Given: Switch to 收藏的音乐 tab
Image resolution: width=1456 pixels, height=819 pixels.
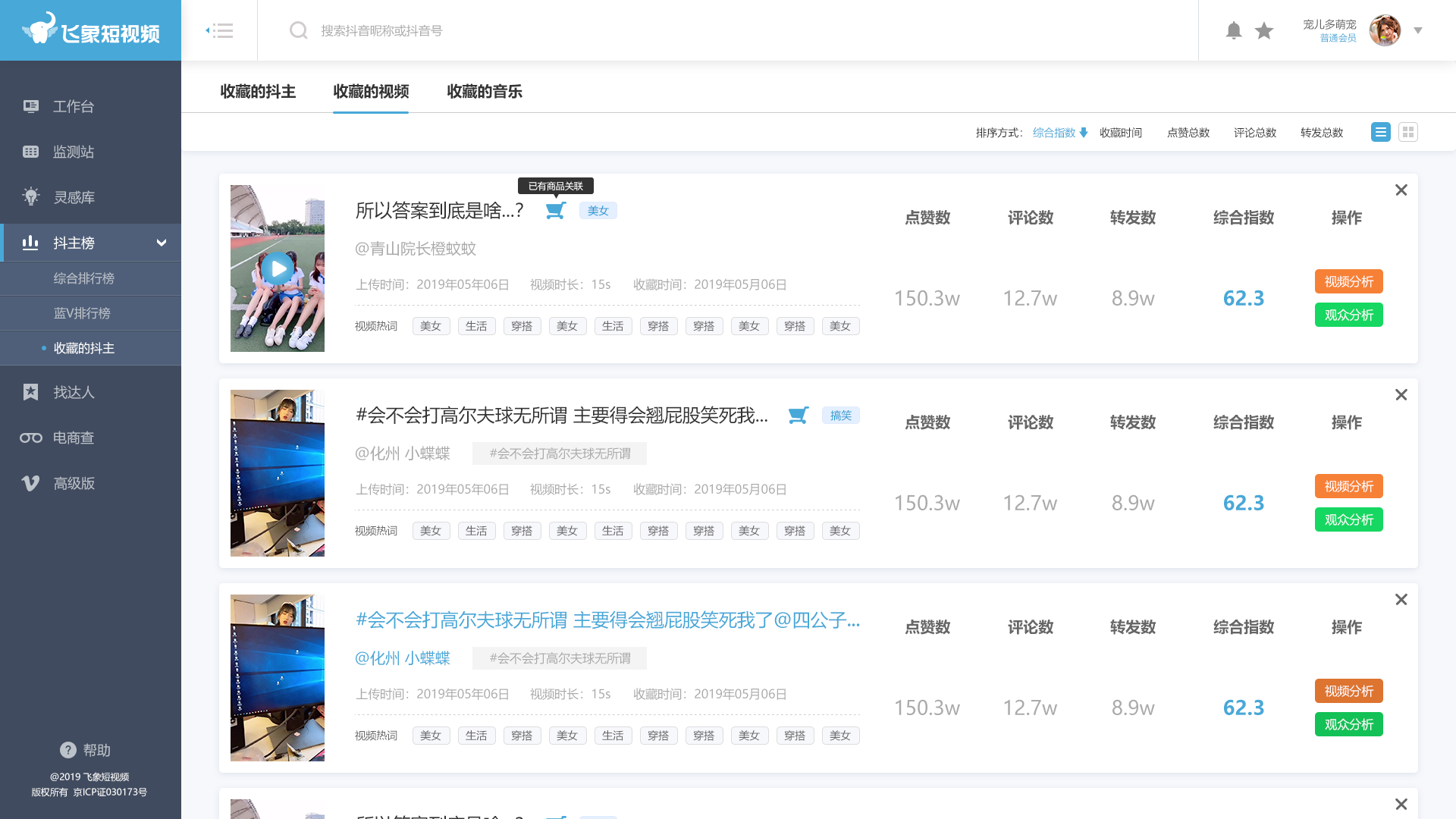Looking at the screenshot, I should [485, 92].
